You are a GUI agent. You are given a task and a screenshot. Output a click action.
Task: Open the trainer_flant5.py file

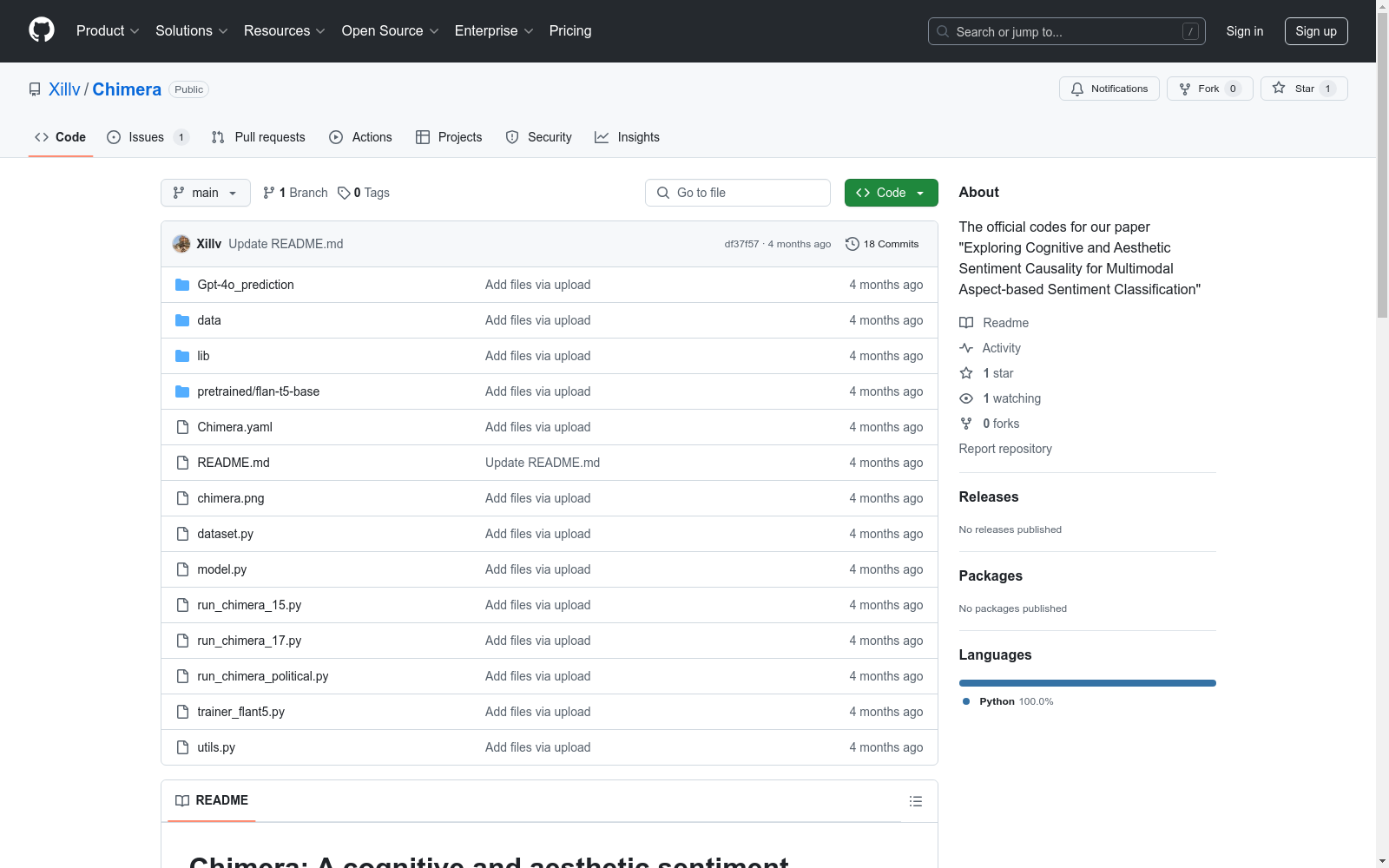point(241,712)
